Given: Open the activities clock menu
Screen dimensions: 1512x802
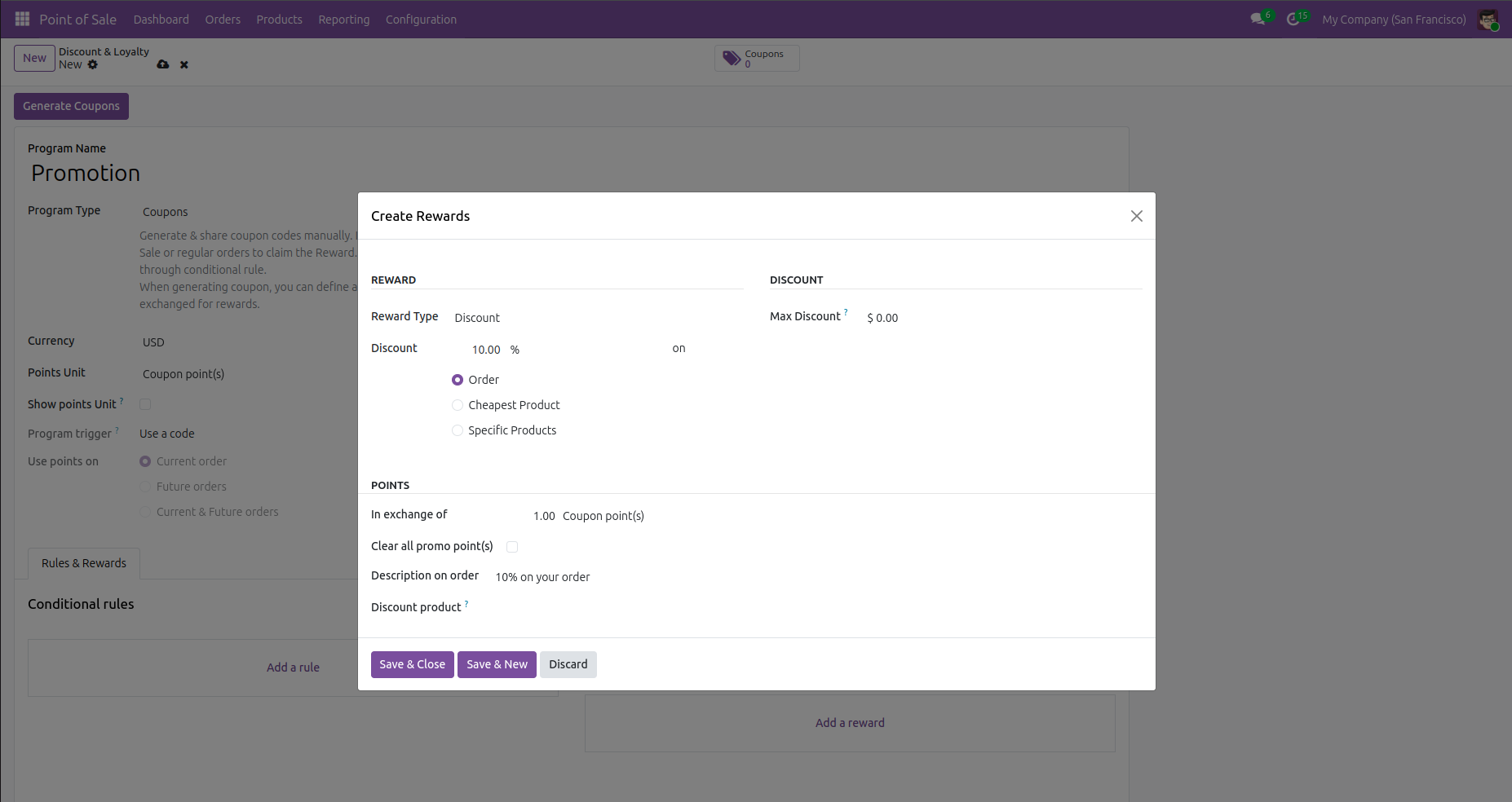Looking at the screenshot, I should point(1295,19).
